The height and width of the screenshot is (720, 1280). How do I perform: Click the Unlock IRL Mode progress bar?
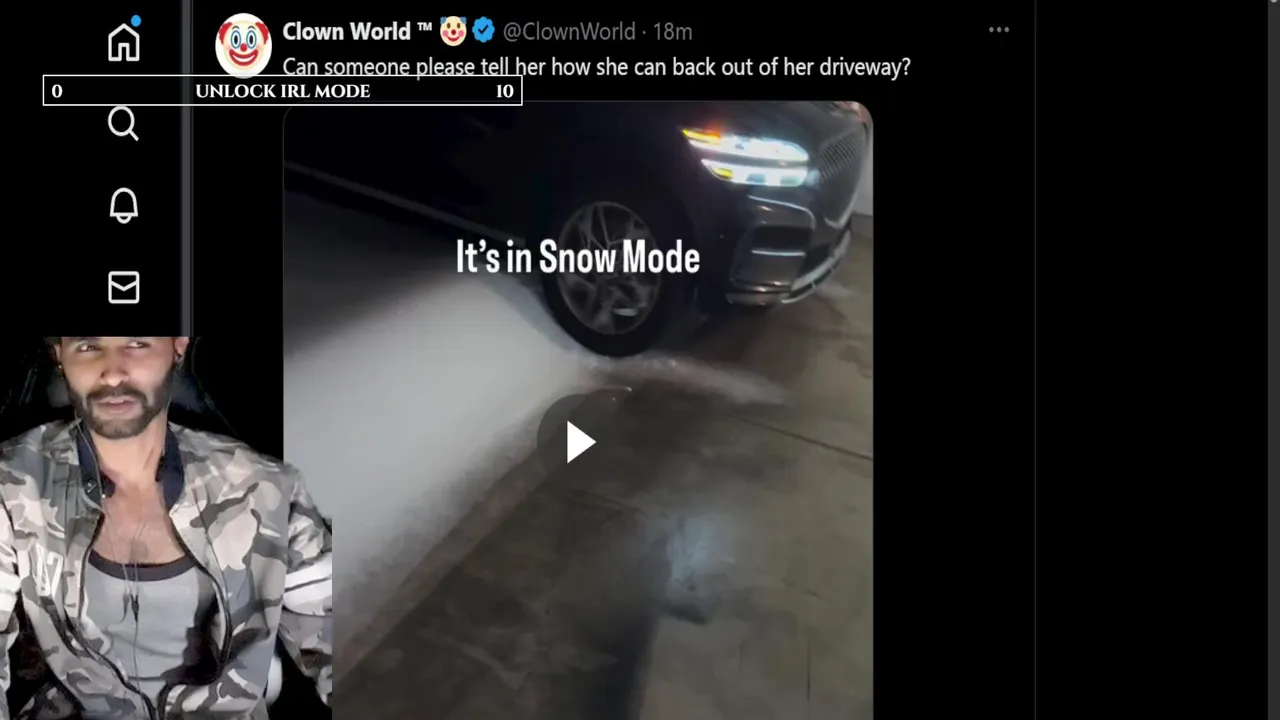[x=282, y=91]
